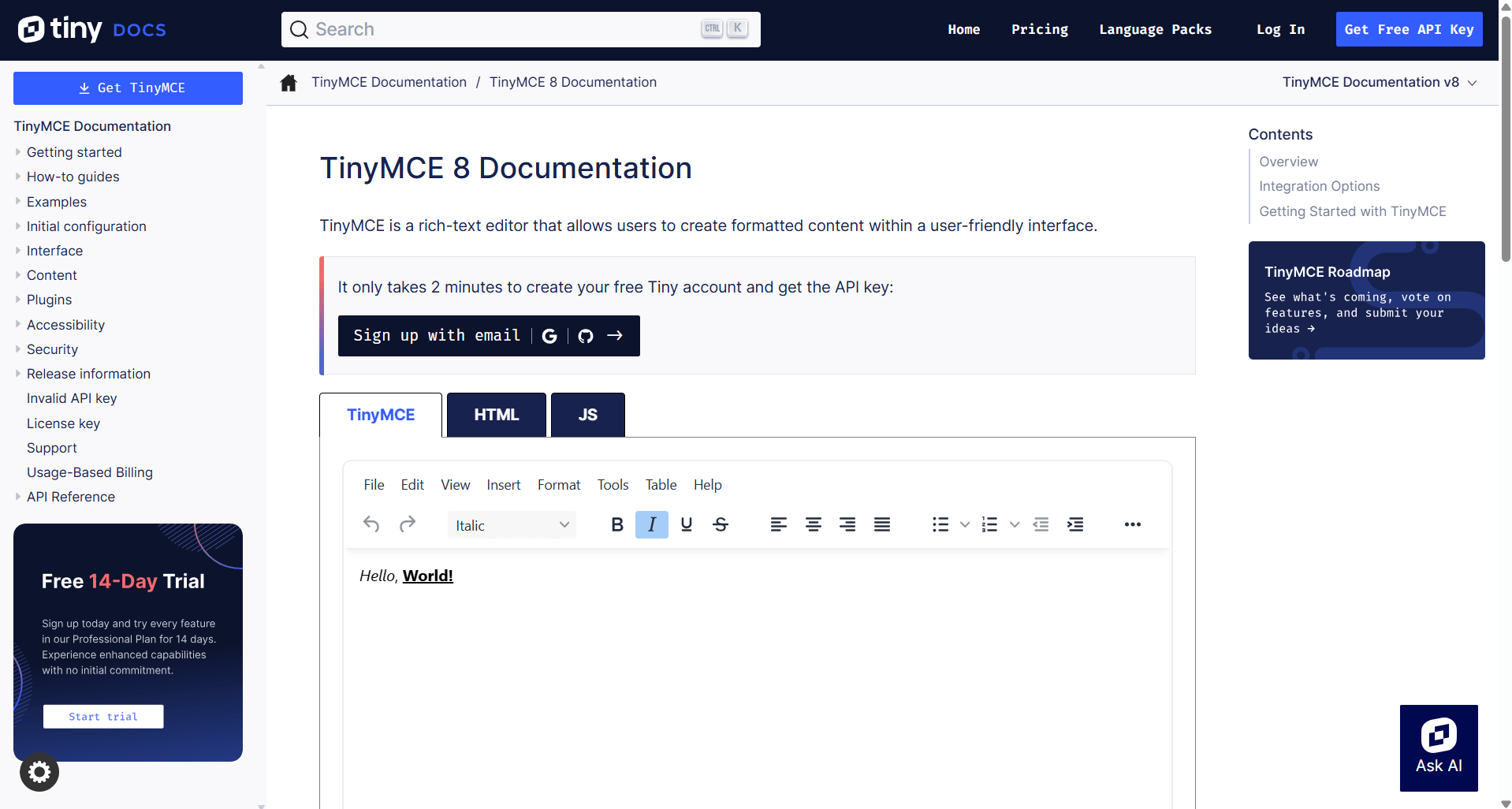Image resolution: width=1512 pixels, height=809 pixels.
Task: Turn off the active Italic button
Action: pyautogui.click(x=651, y=524)
